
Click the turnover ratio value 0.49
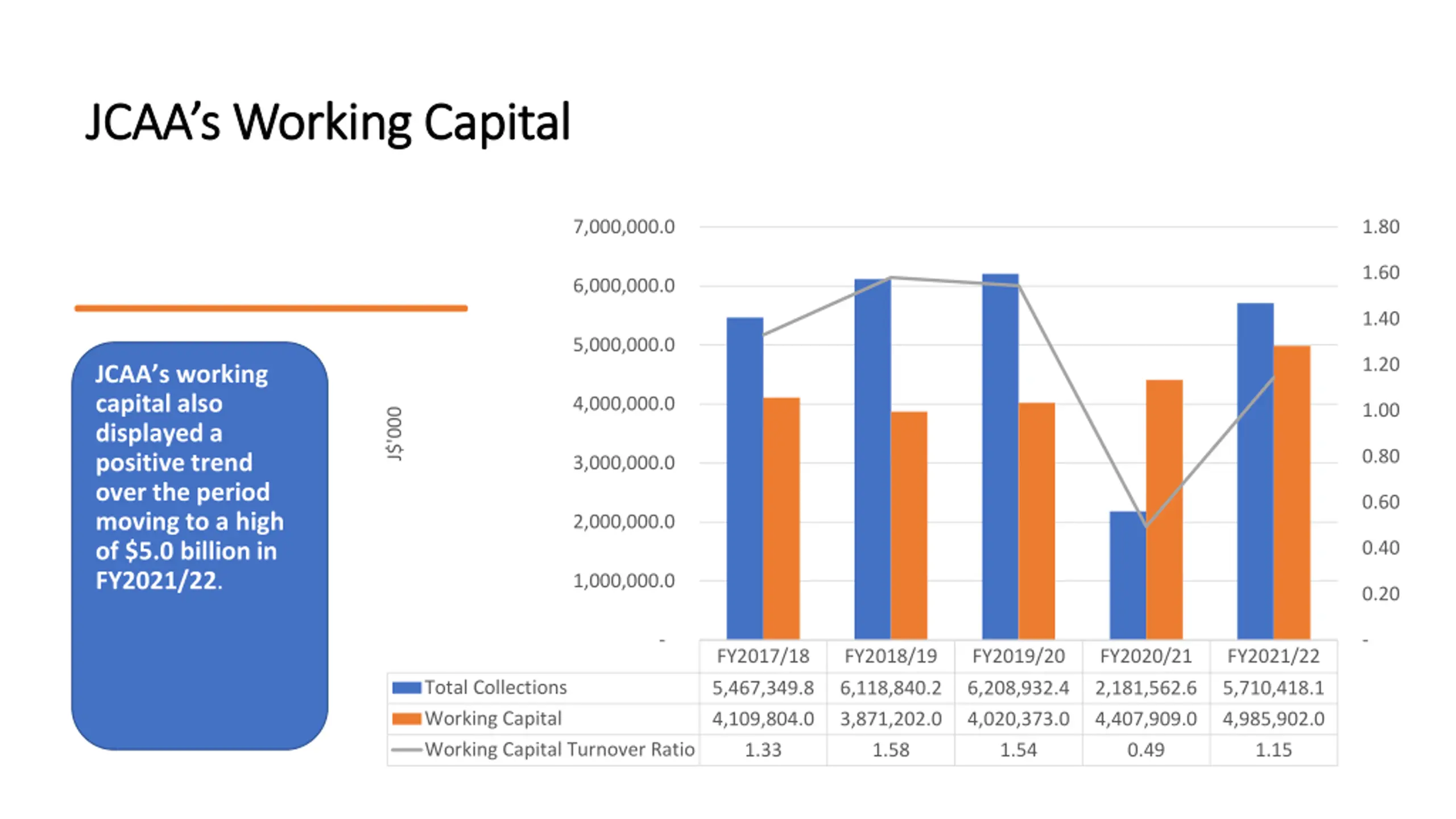1146,750
